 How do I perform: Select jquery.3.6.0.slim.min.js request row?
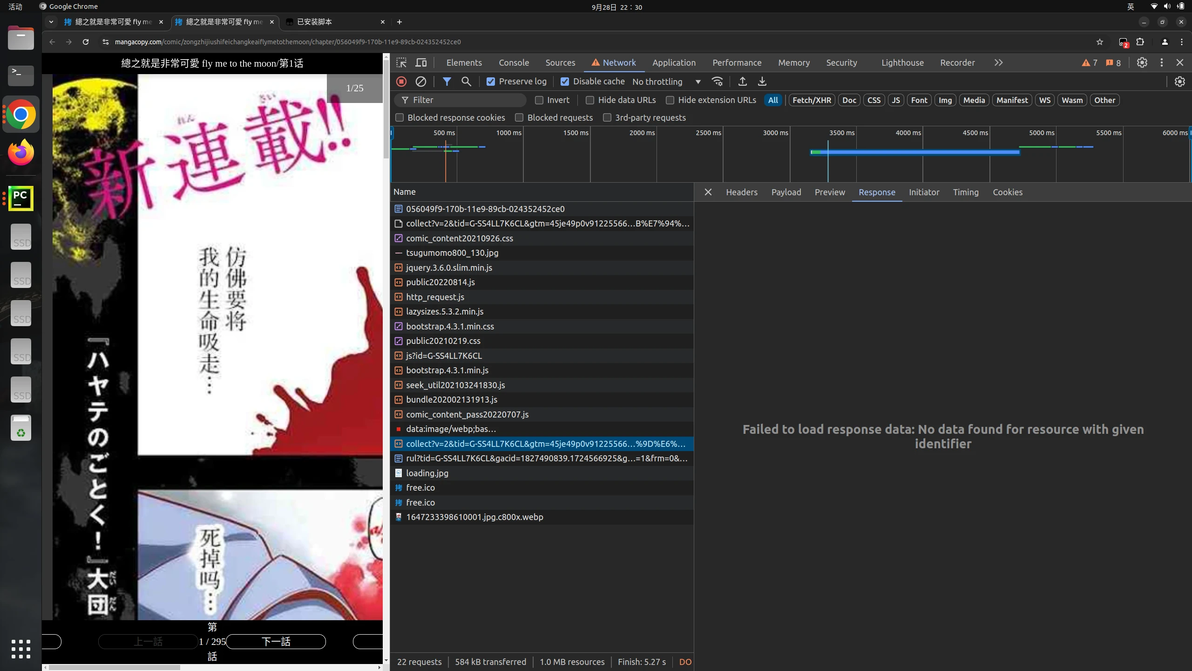542,267
